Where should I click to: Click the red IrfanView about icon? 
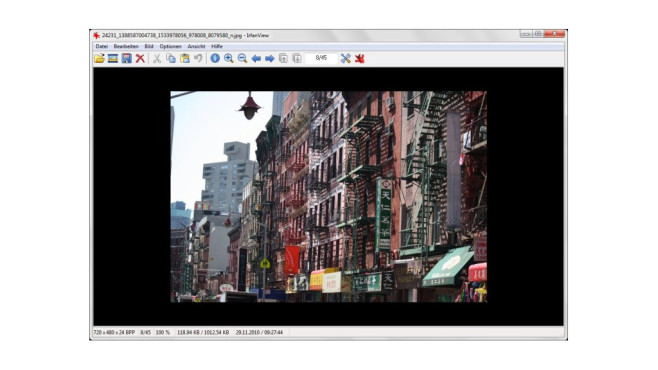pyautogui.click(x=360, y=58)
